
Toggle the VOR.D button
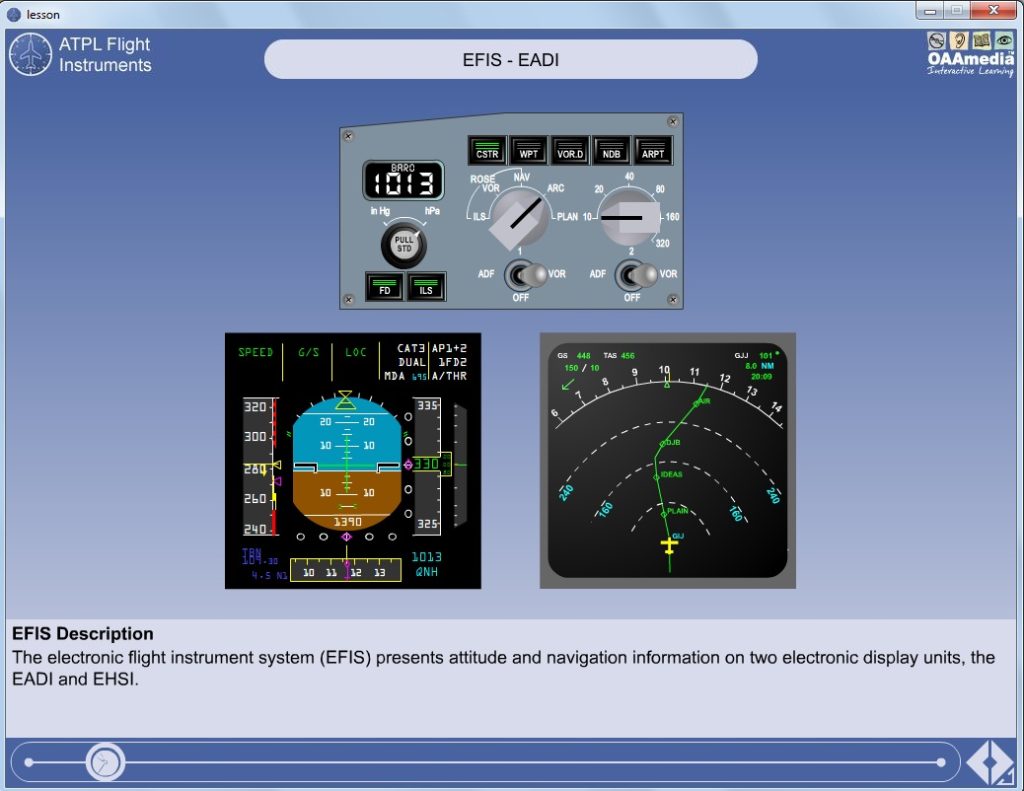point(570,151)
